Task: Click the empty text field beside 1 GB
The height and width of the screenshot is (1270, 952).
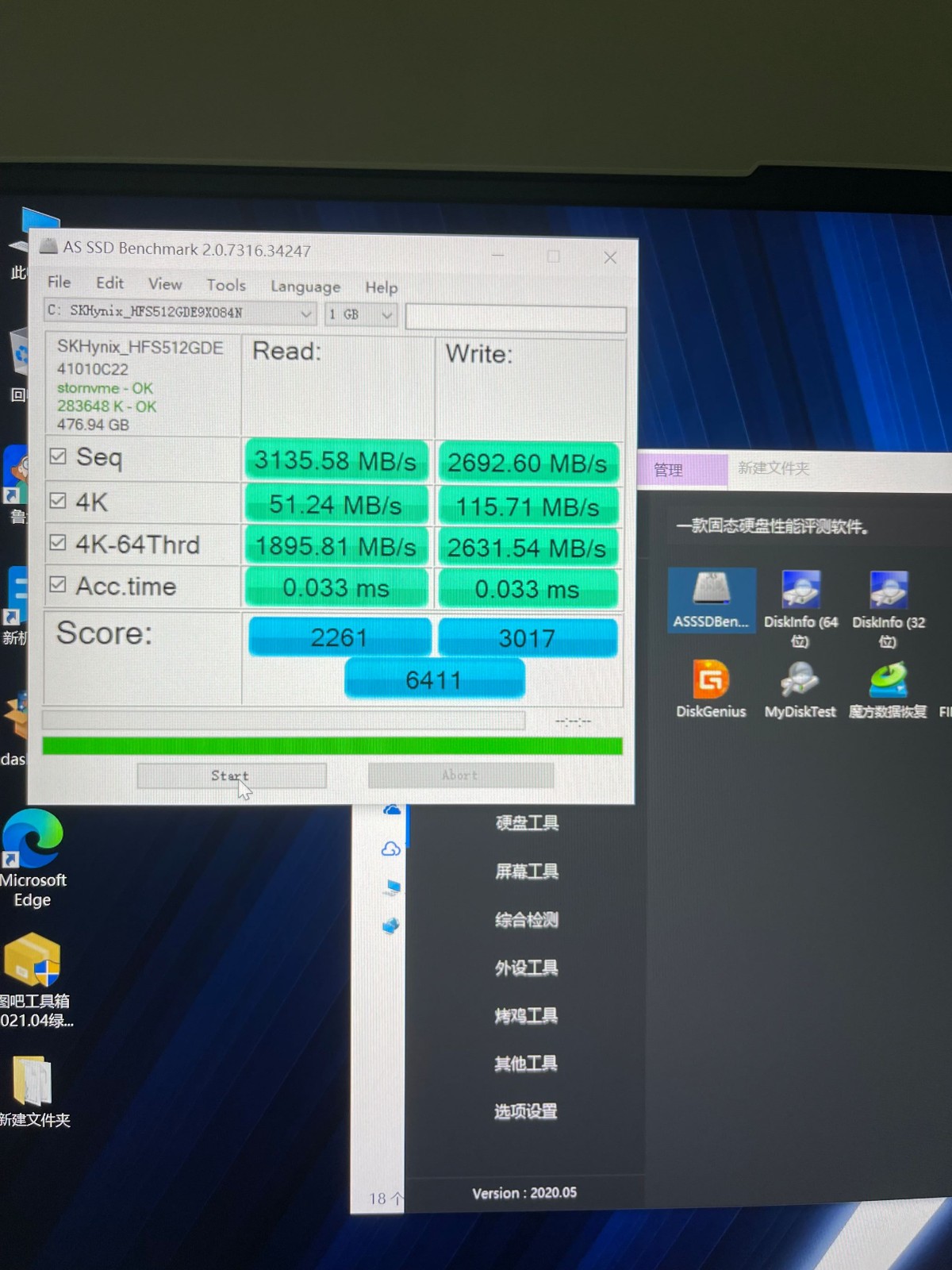Action: coord(516,318)
